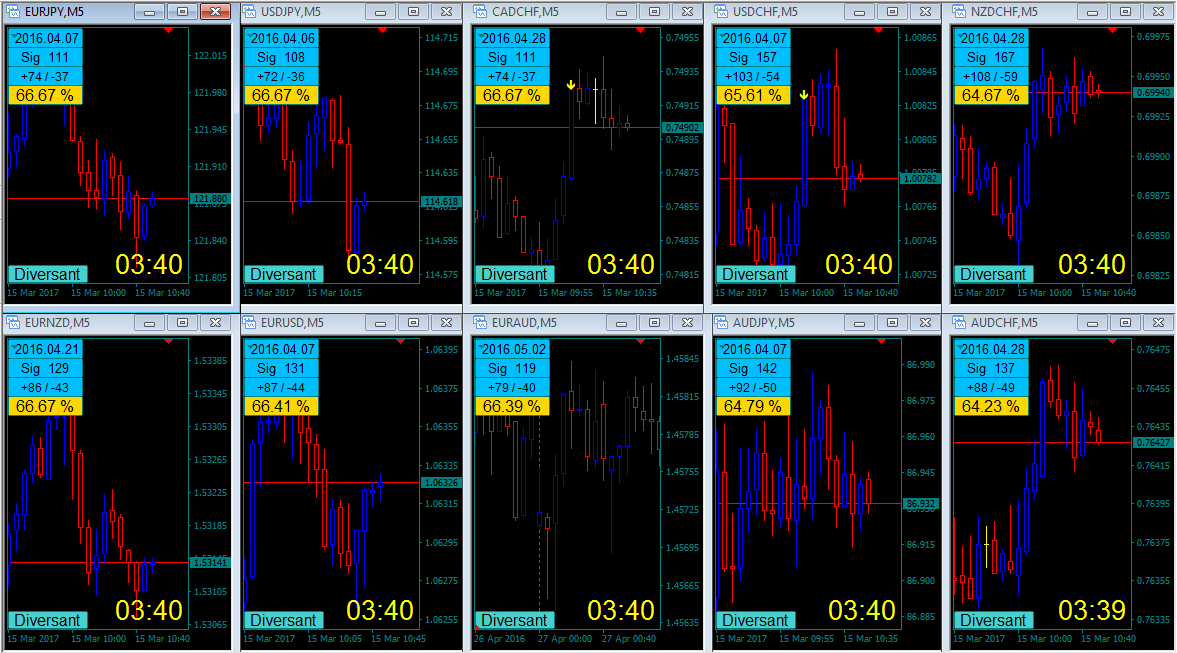The height and width of the screenshot is (653, 1177).
Task: Select the 66.41 % label in EURUSD chart
Action: click(281, 406)
